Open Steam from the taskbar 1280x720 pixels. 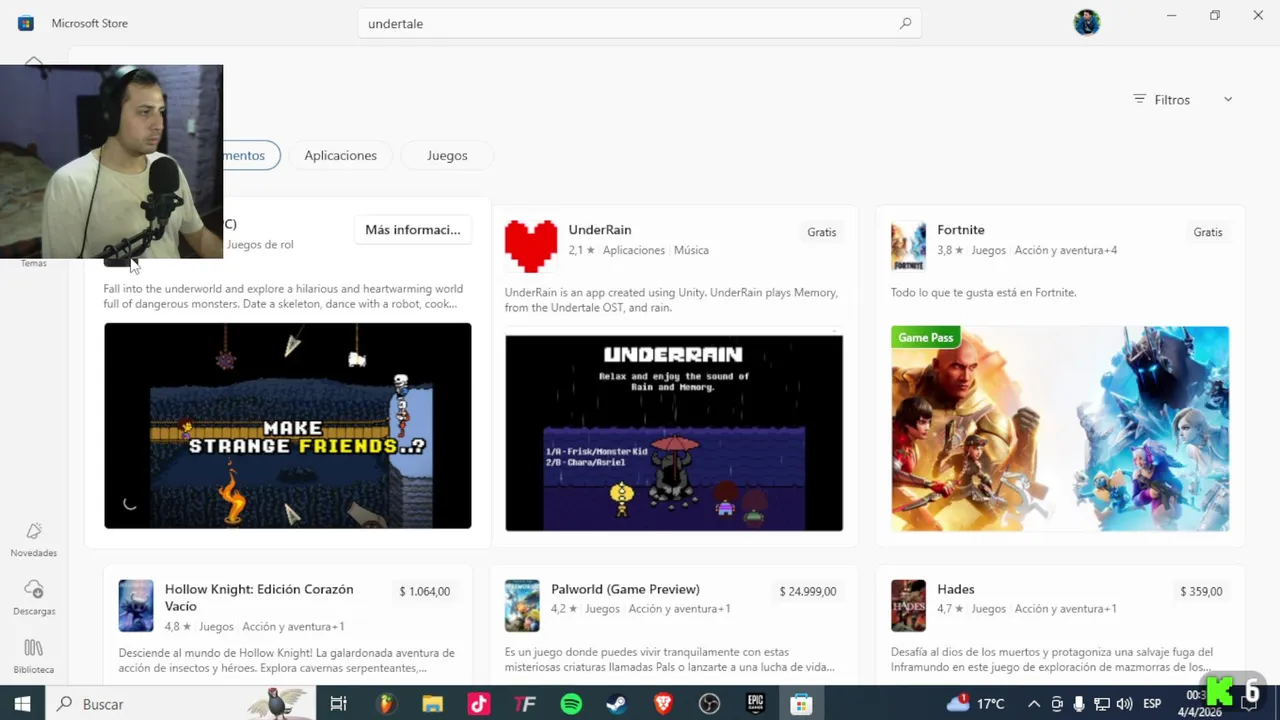(x=617, y=704)
